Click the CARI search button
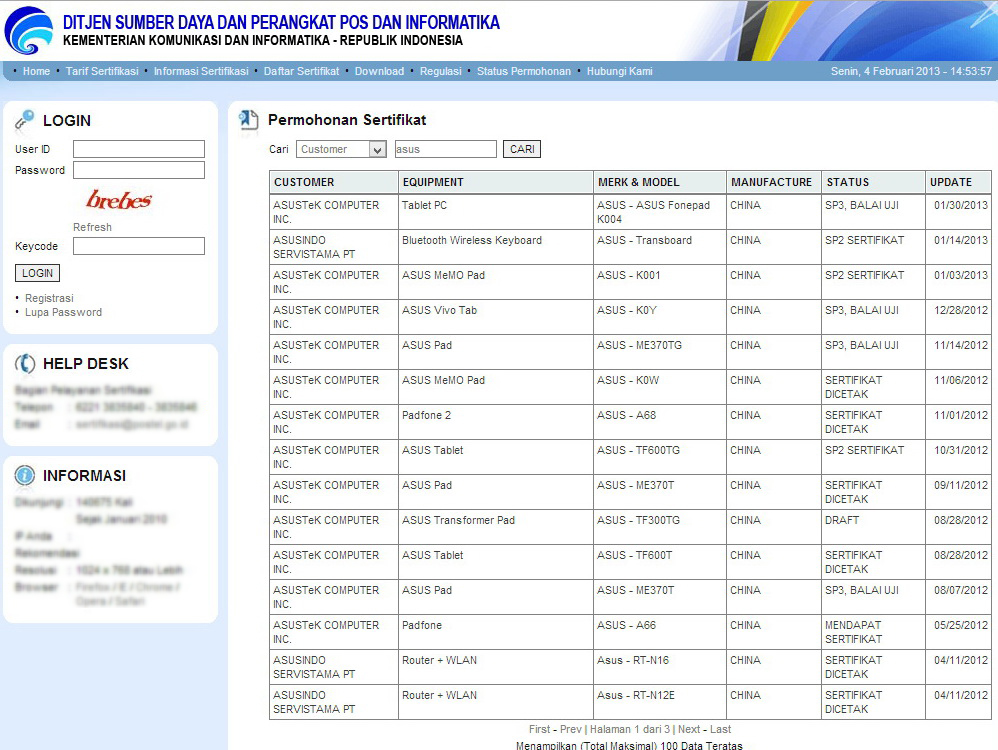Viewport: 998px width, 750px height. (522, 149)
